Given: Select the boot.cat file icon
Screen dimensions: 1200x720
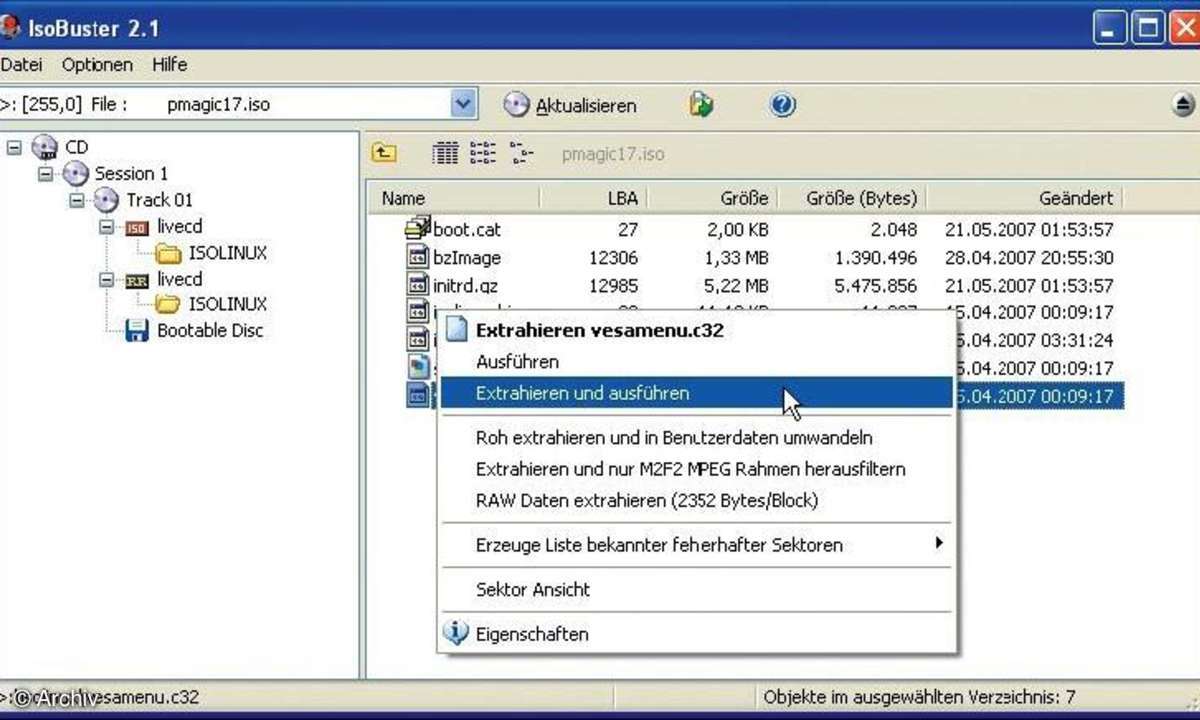Looking at the screenshot, I should (x=417, y=229).
